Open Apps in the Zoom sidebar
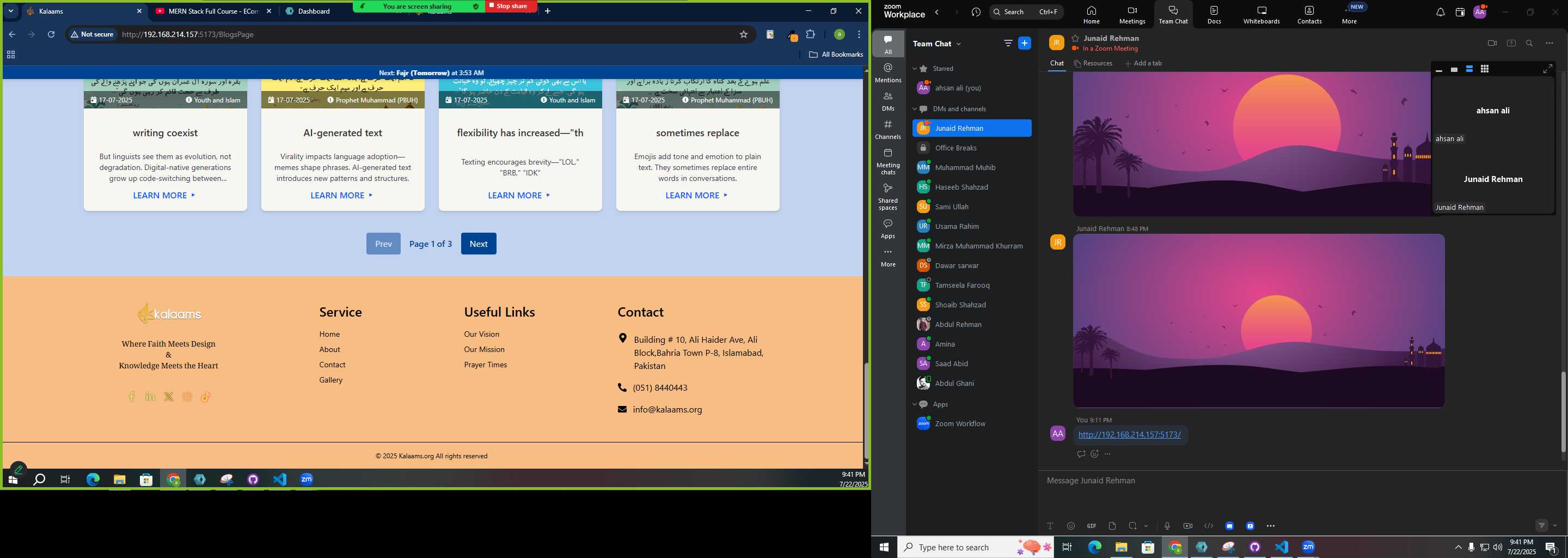Screen dimensions: 1568x558 [888, 228]
